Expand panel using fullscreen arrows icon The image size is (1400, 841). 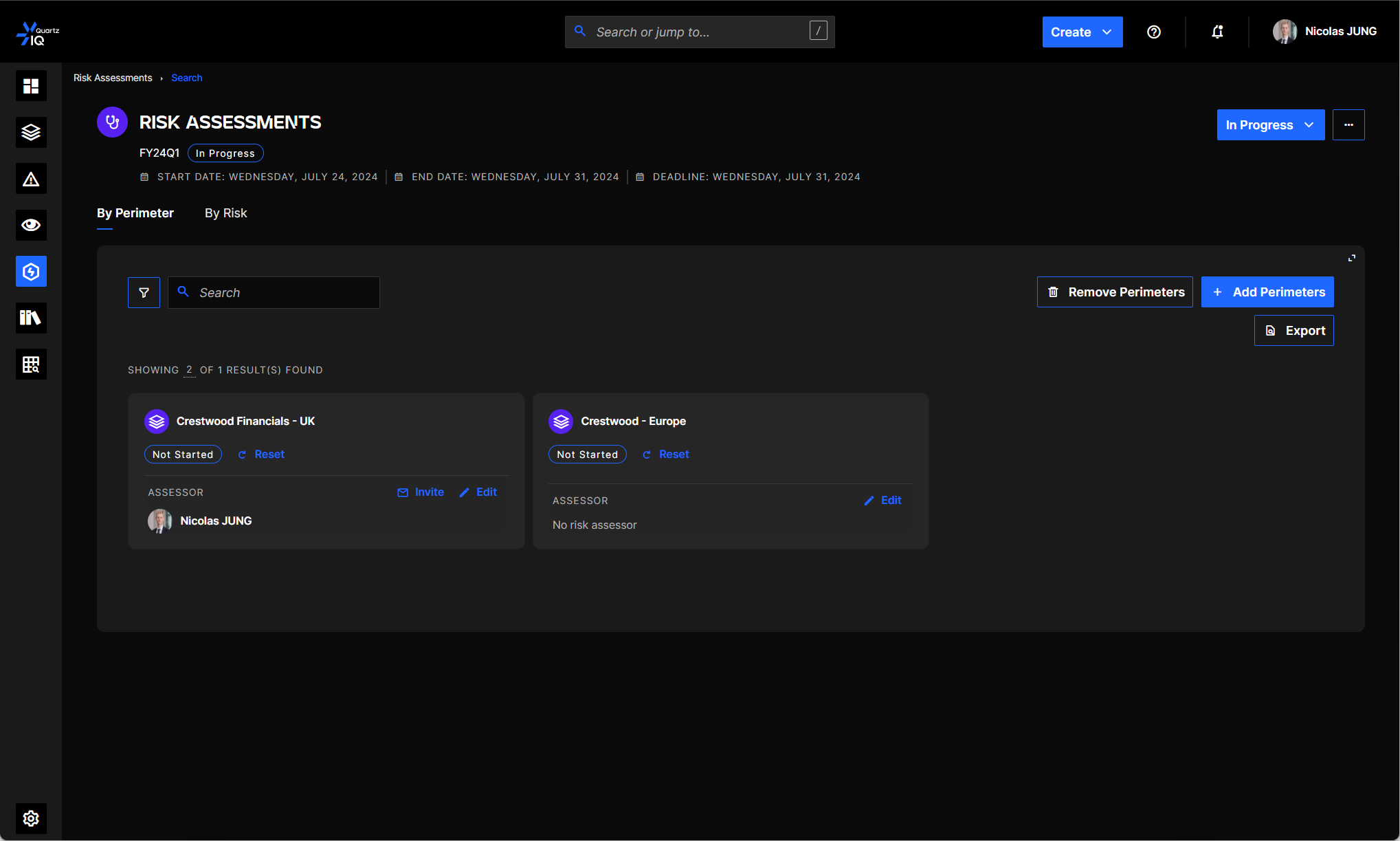click(1351, 258)
